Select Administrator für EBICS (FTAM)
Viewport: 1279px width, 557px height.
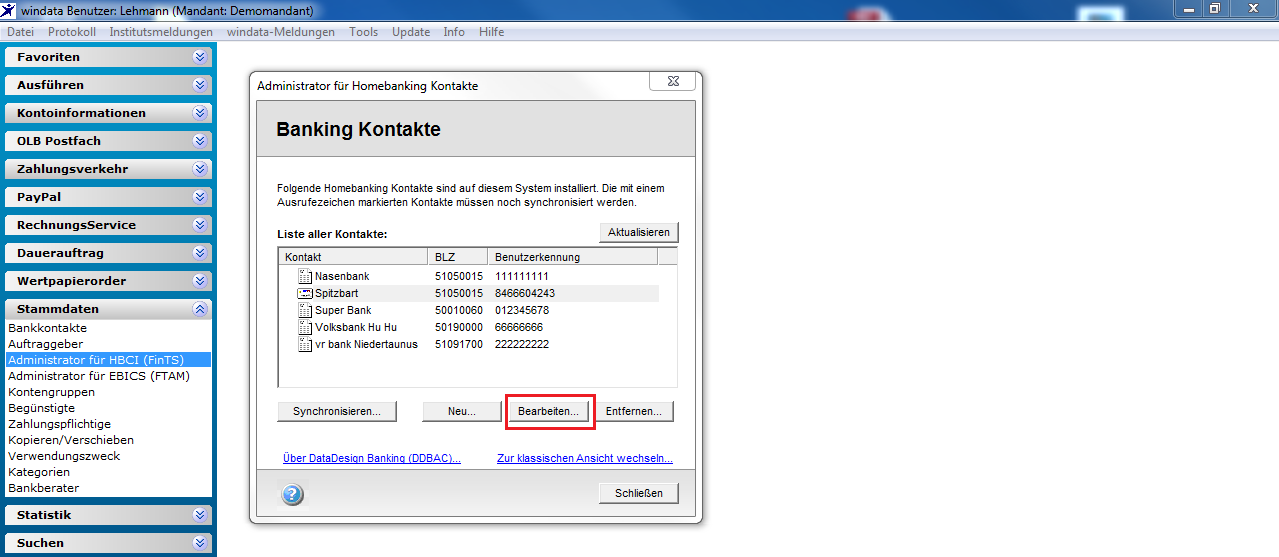tap(98, 376)
